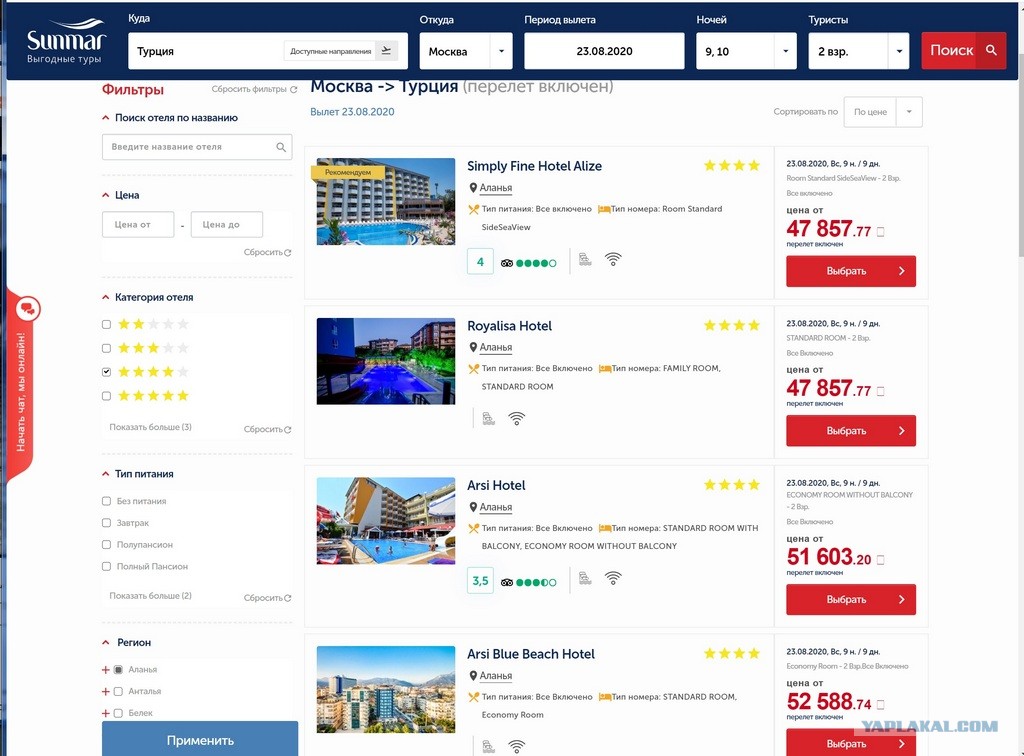Click beach icon of Royalisa Hotel
1024x756 pixels.
488,418
